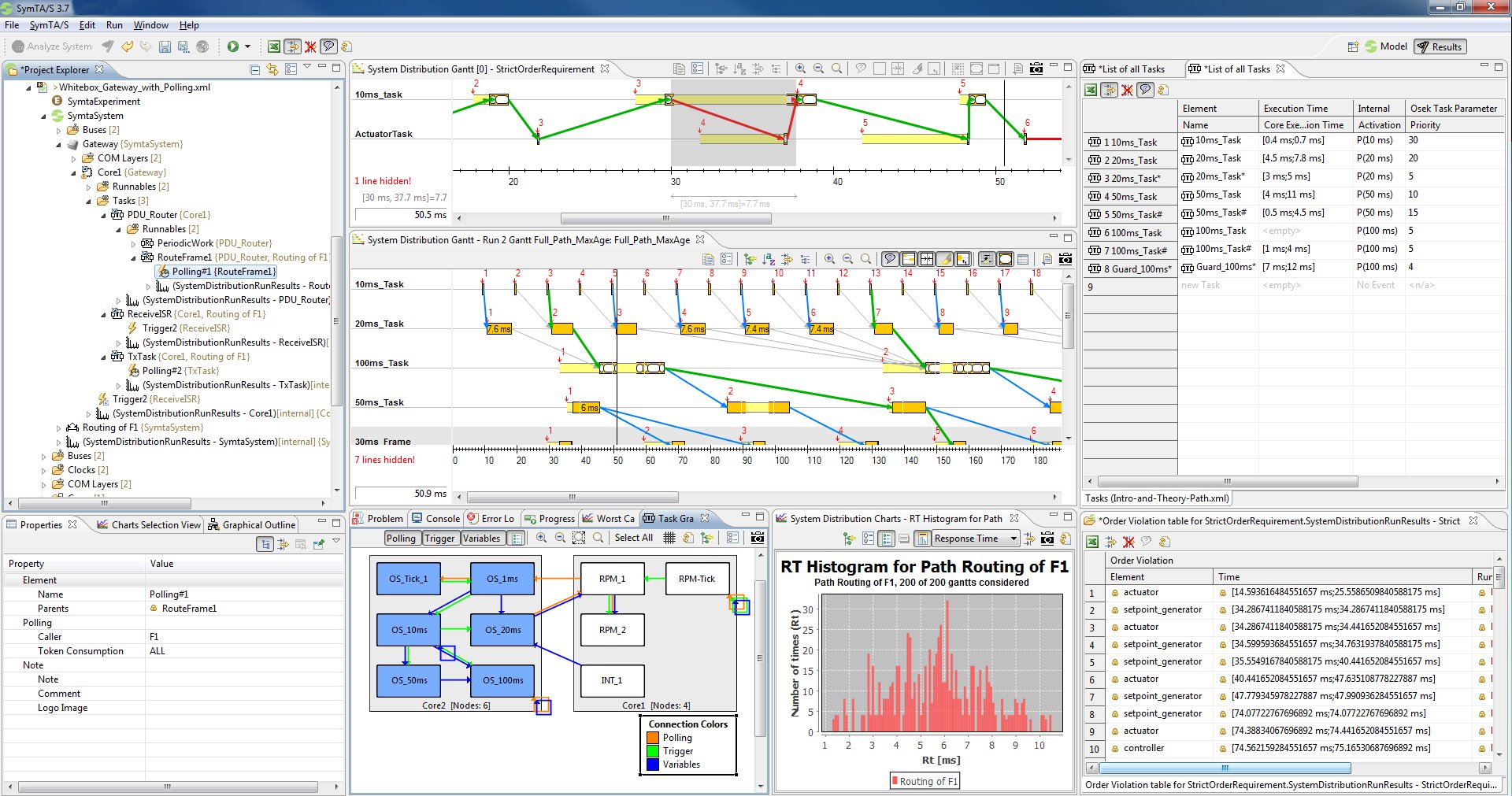Zoom in on the top StrictOrderRequirement Gantt chart

[800, 68]
